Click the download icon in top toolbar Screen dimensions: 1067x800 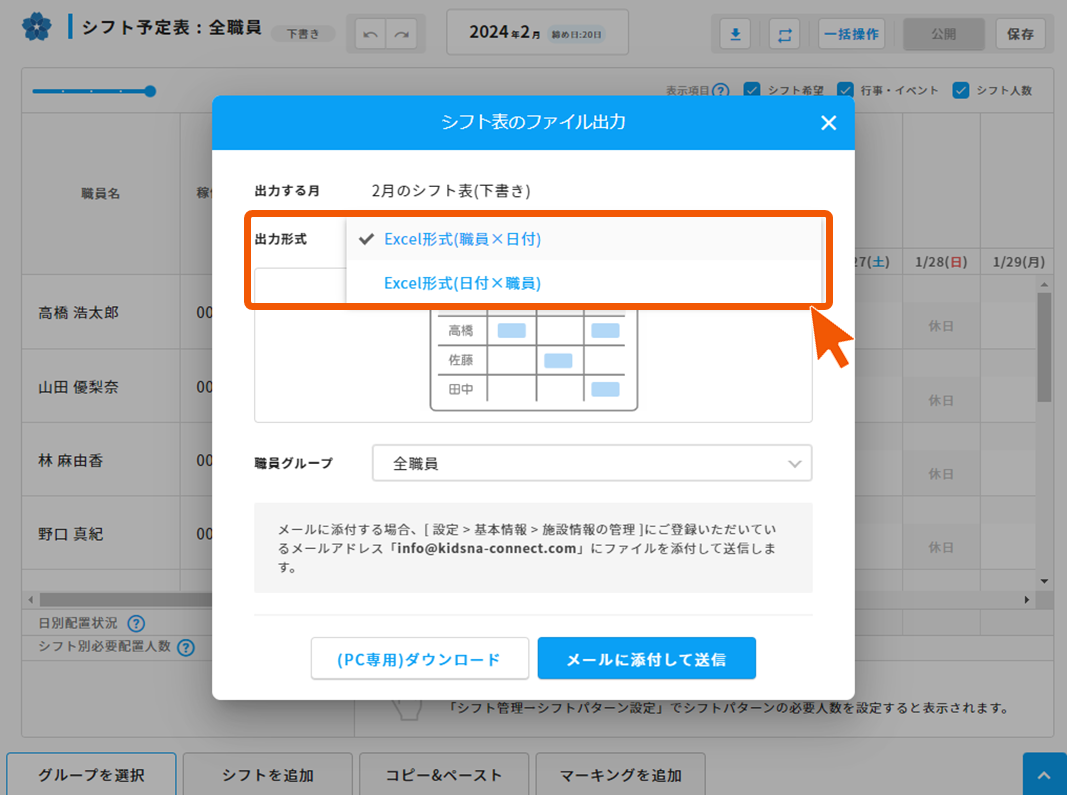(735, 34)
